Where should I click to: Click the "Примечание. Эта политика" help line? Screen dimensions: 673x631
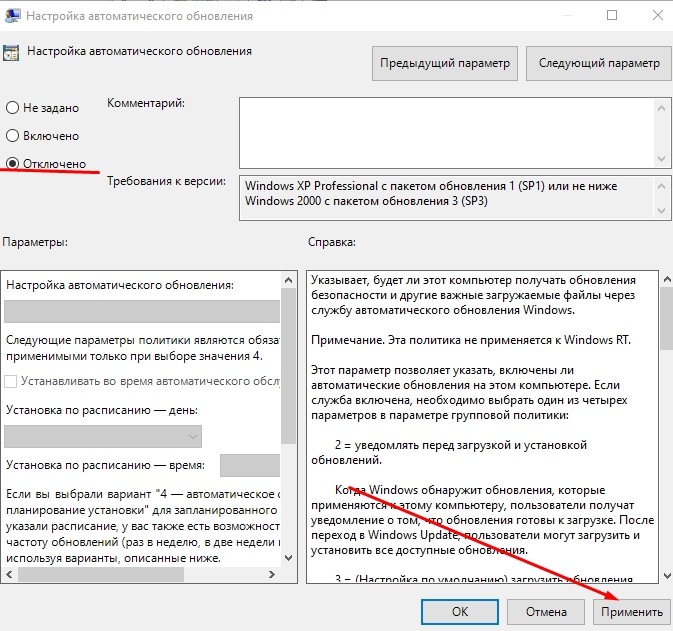(x=471, y=340)
